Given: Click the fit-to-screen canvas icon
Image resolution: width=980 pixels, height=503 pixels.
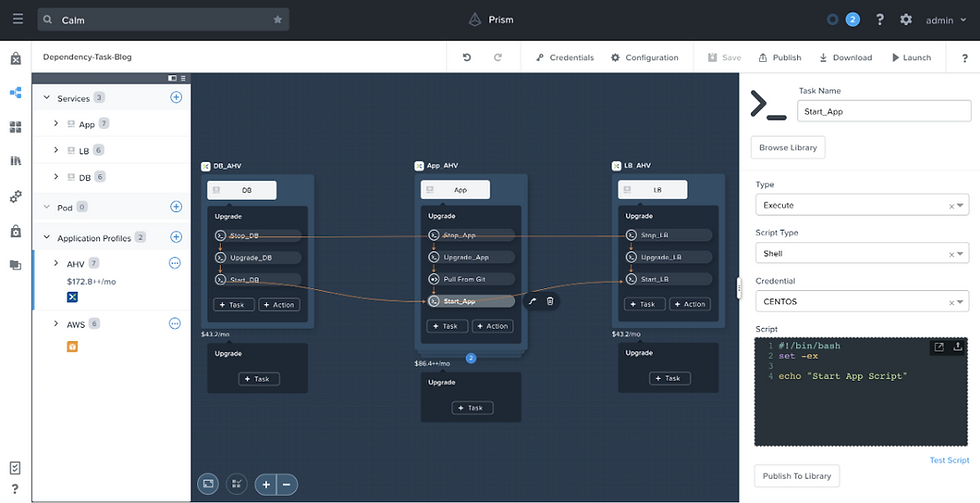Looking at the screenshot, I should (208, 484).
